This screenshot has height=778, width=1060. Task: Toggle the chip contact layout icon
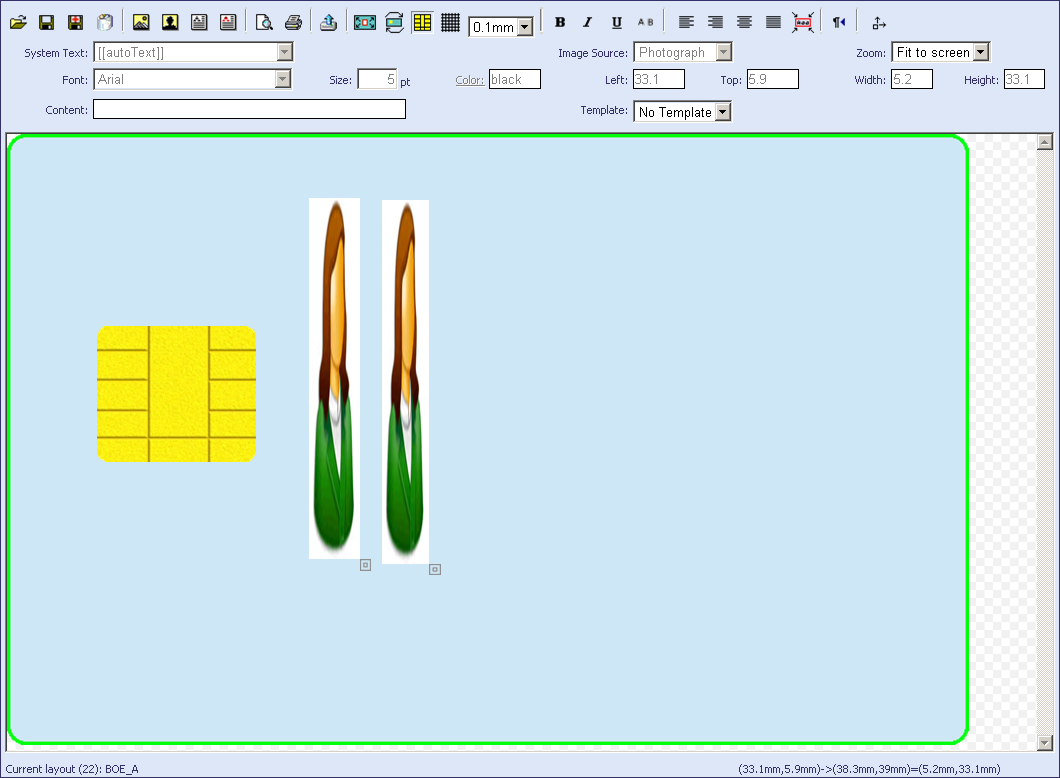[422, 22]
